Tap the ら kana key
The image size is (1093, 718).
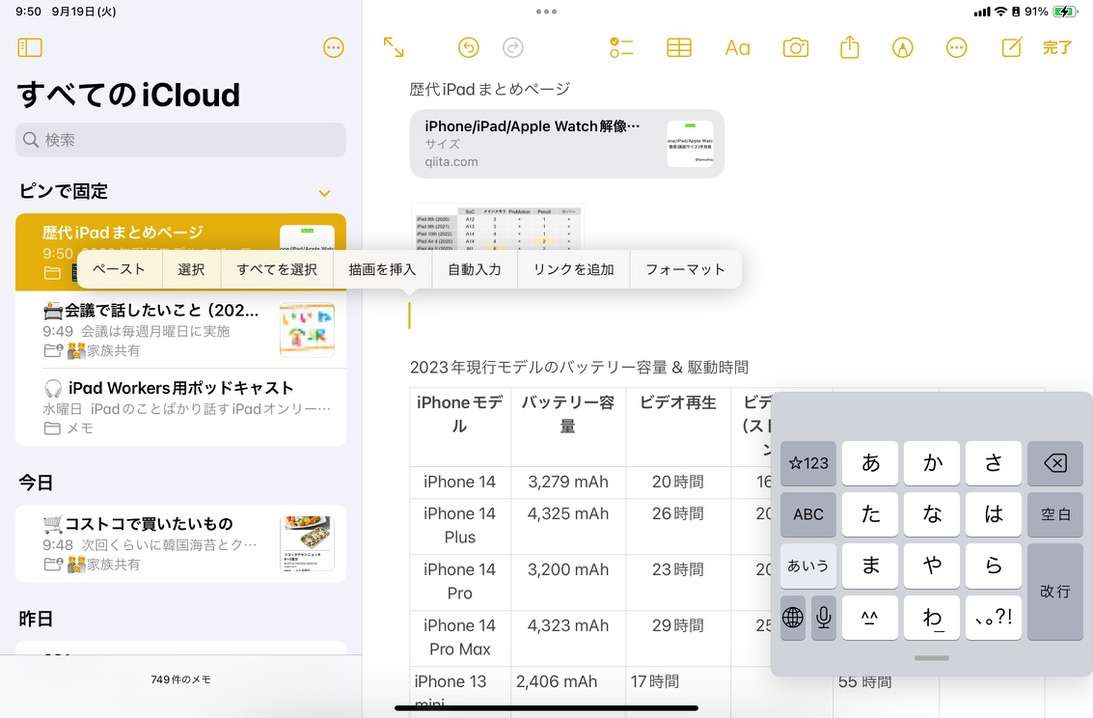(x=993, y=565)
